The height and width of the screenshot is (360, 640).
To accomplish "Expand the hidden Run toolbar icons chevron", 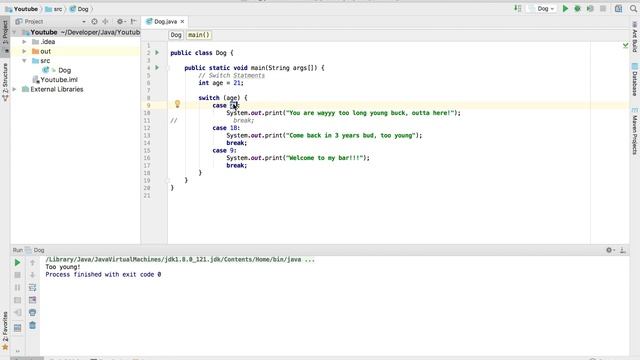I will [17, 351].
